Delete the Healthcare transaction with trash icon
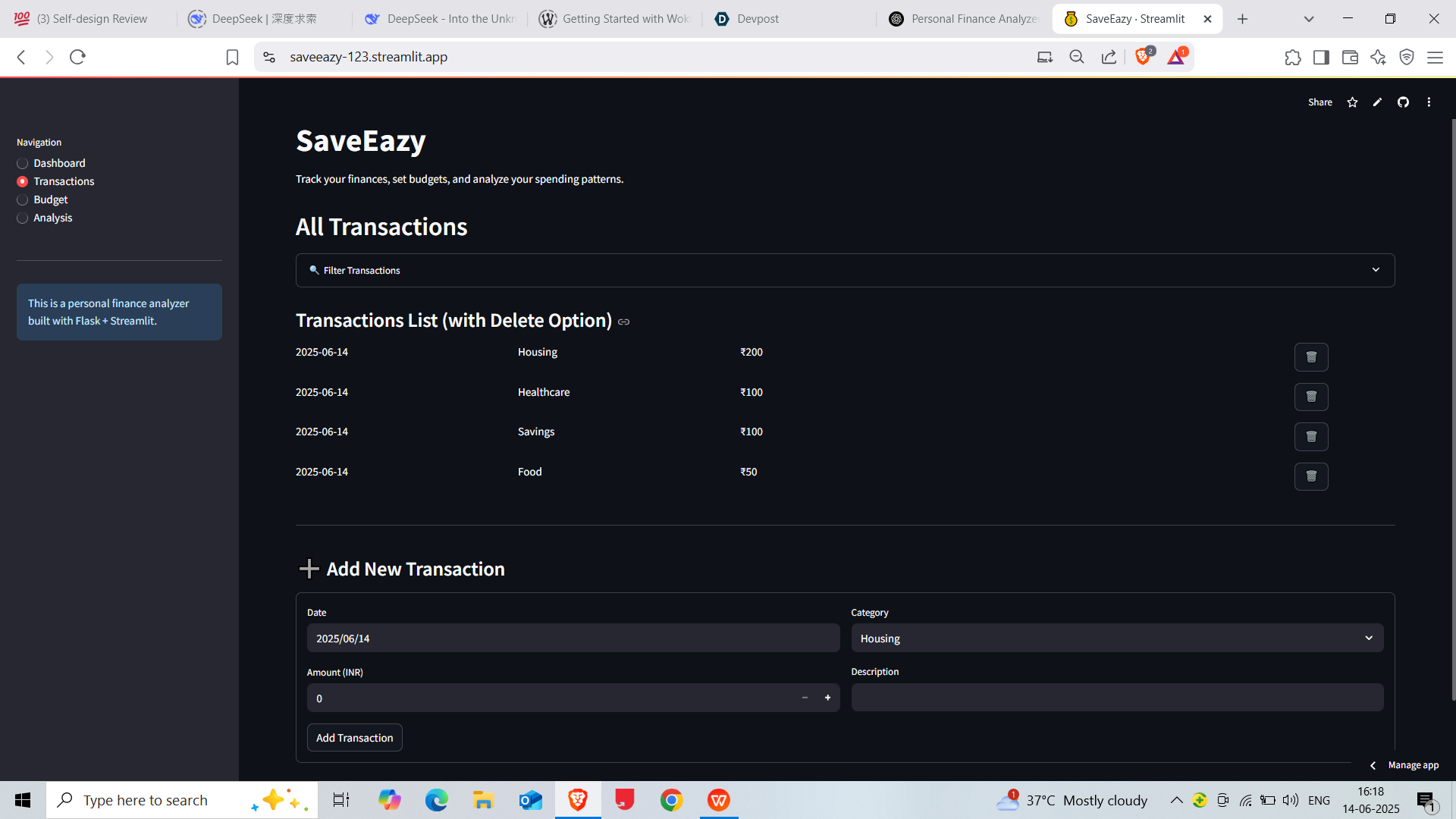Image resolution: width=1456 pixels, height=819 pixels. pyautogui.click(x=1310, y=397)
